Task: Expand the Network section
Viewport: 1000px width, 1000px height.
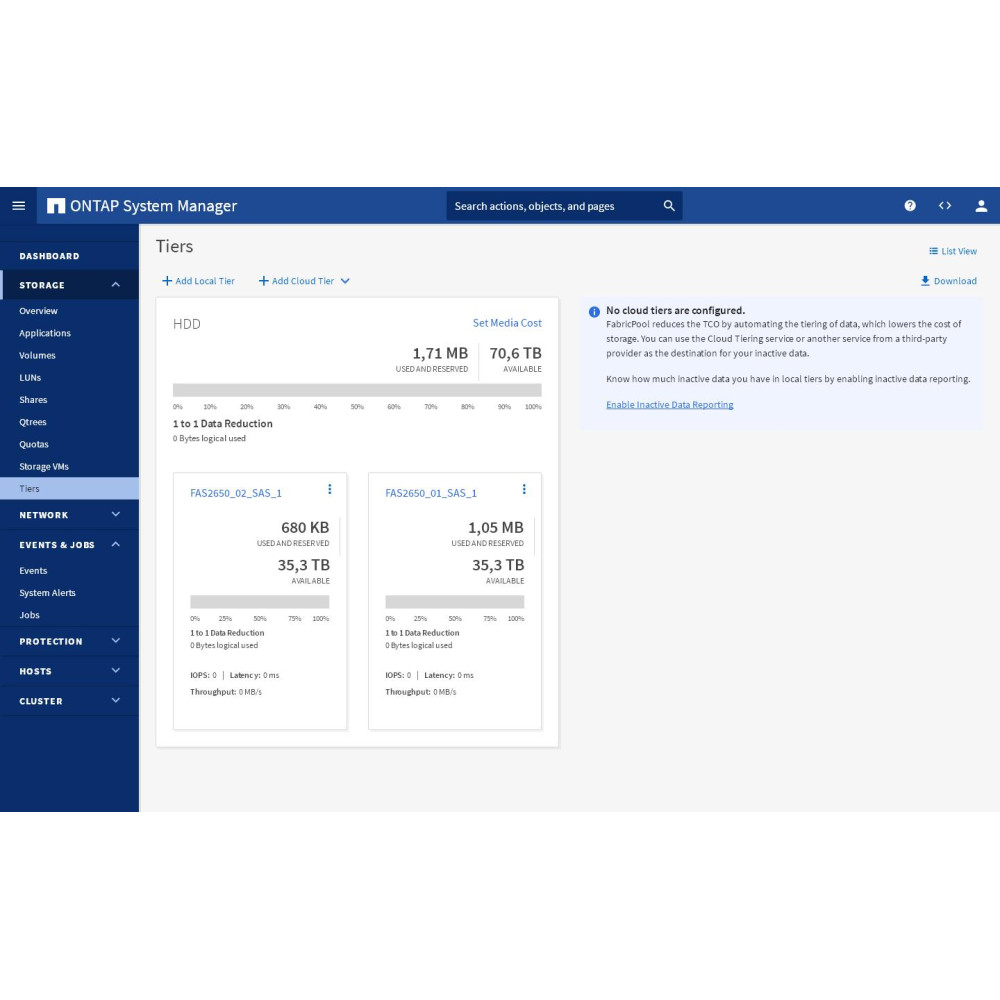Action: pyautogui.click(x=115, y=515)
